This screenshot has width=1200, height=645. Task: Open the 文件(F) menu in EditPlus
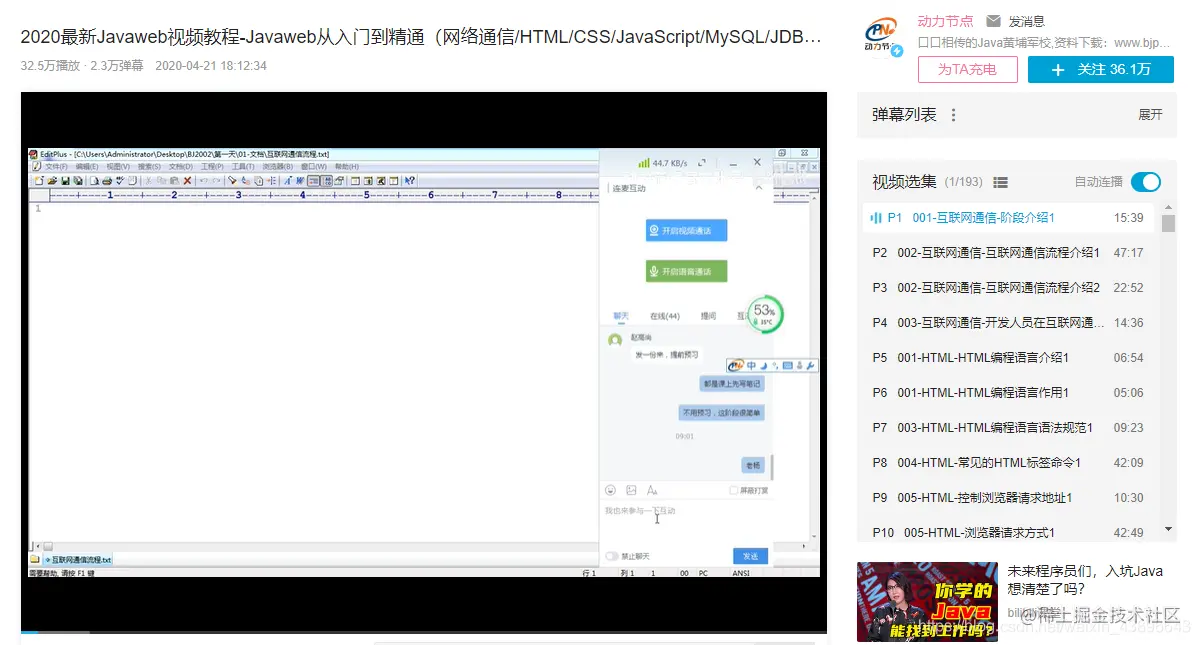pos(56,167)
